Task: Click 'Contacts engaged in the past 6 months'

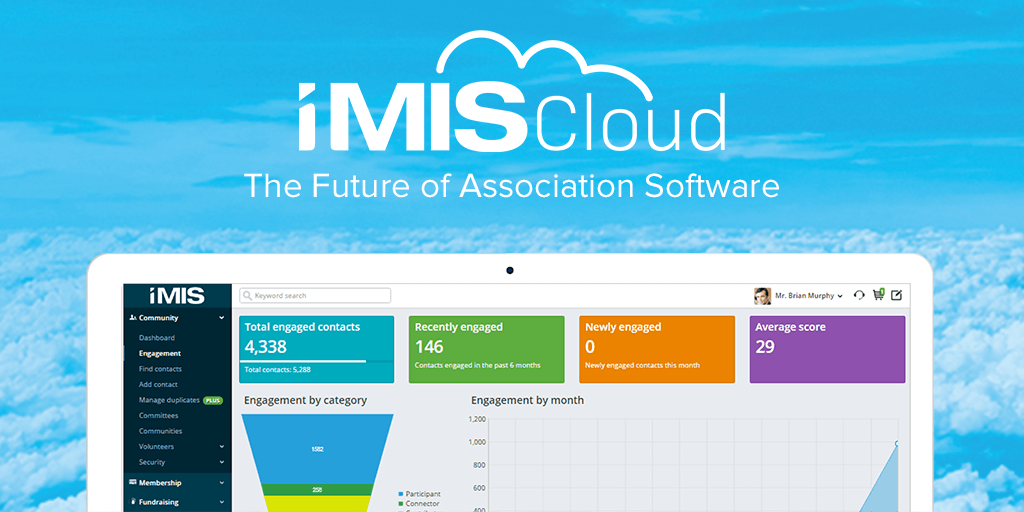Action: (x=477, y=365)
